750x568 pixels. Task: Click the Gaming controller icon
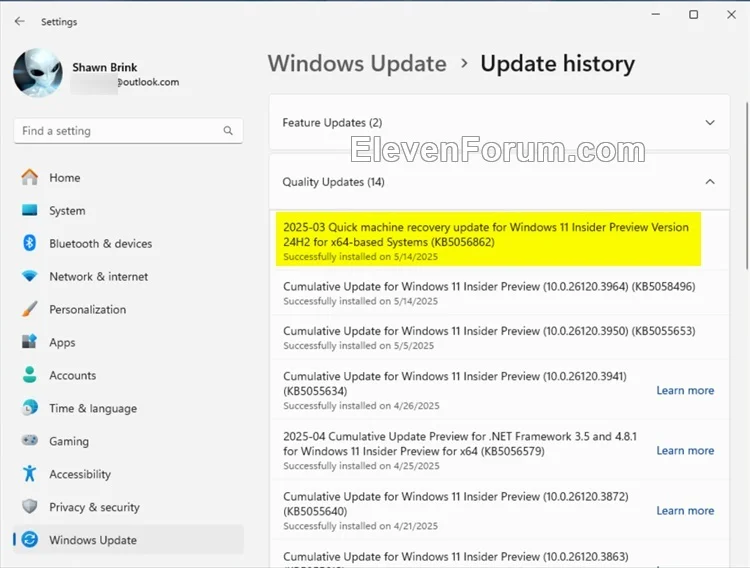30,440
